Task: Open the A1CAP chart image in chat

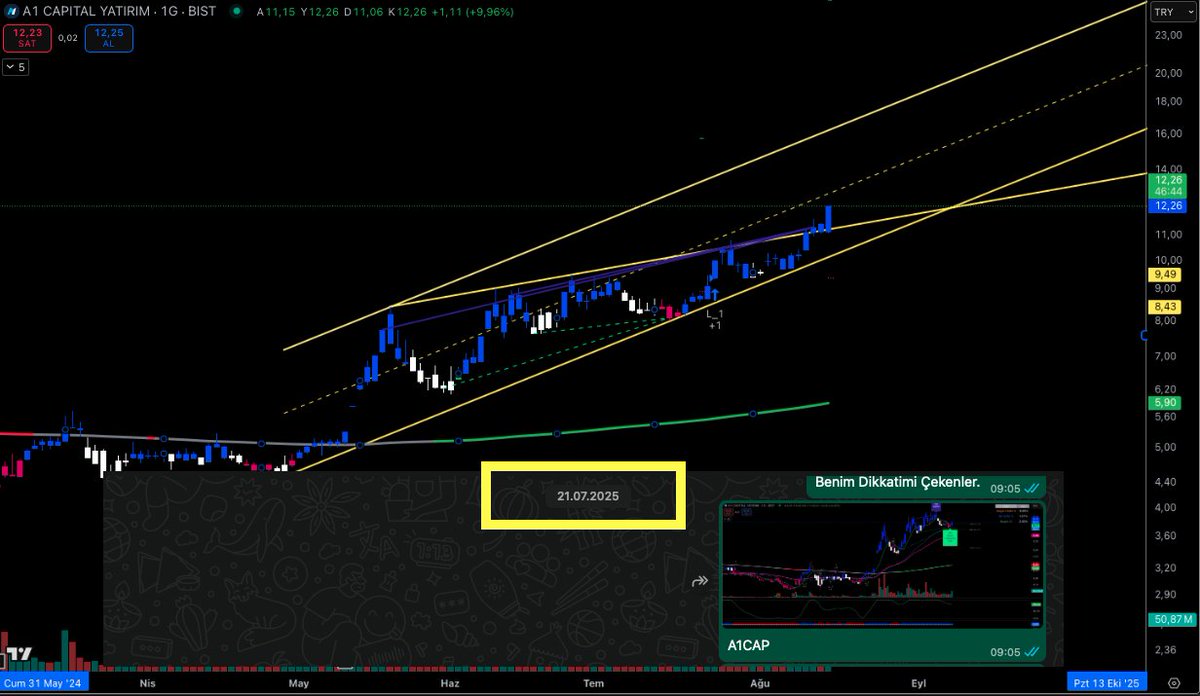Action: pyautogui.click(x=881, y=564)
